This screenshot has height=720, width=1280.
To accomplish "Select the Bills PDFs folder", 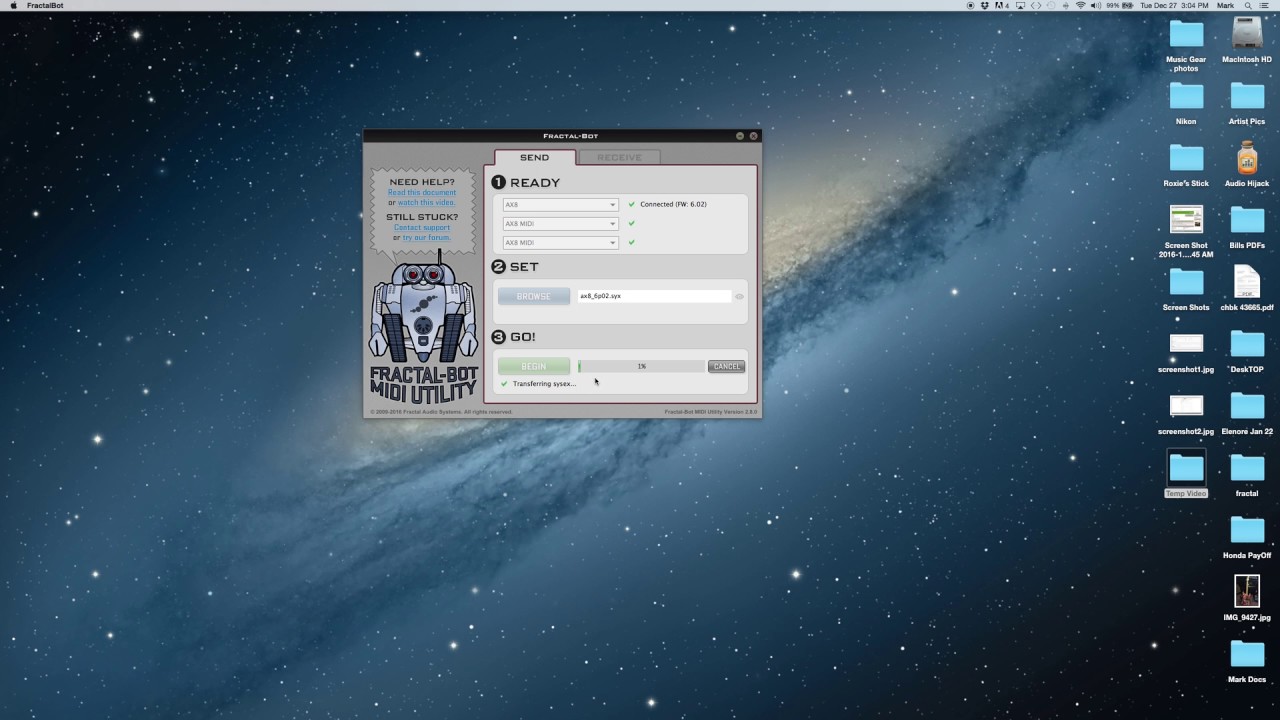I will click(1247, 220).
